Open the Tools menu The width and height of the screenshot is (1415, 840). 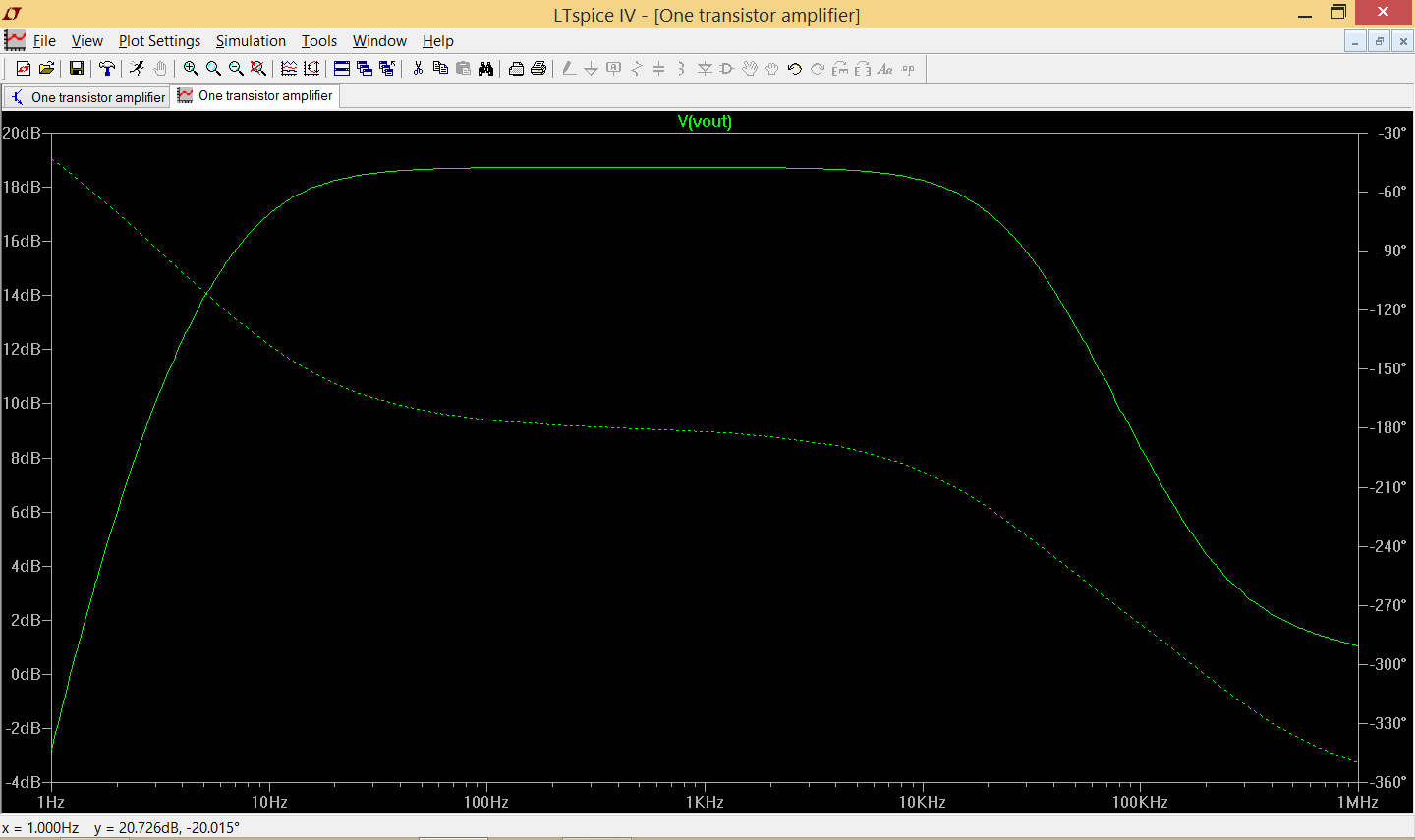[319, 41]
